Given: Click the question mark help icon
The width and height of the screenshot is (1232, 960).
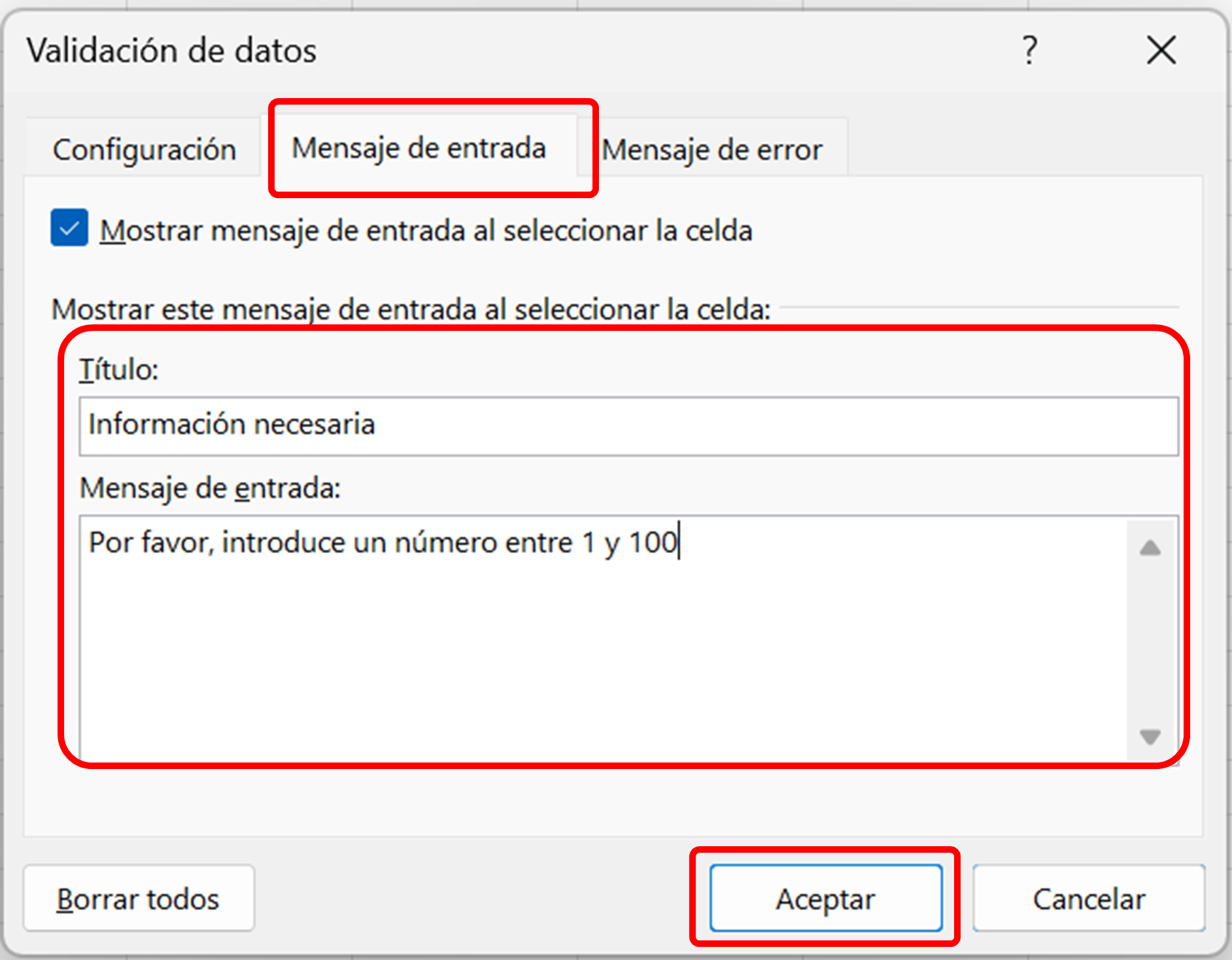Looking at the screenshot, I should tap(1030, 50).
